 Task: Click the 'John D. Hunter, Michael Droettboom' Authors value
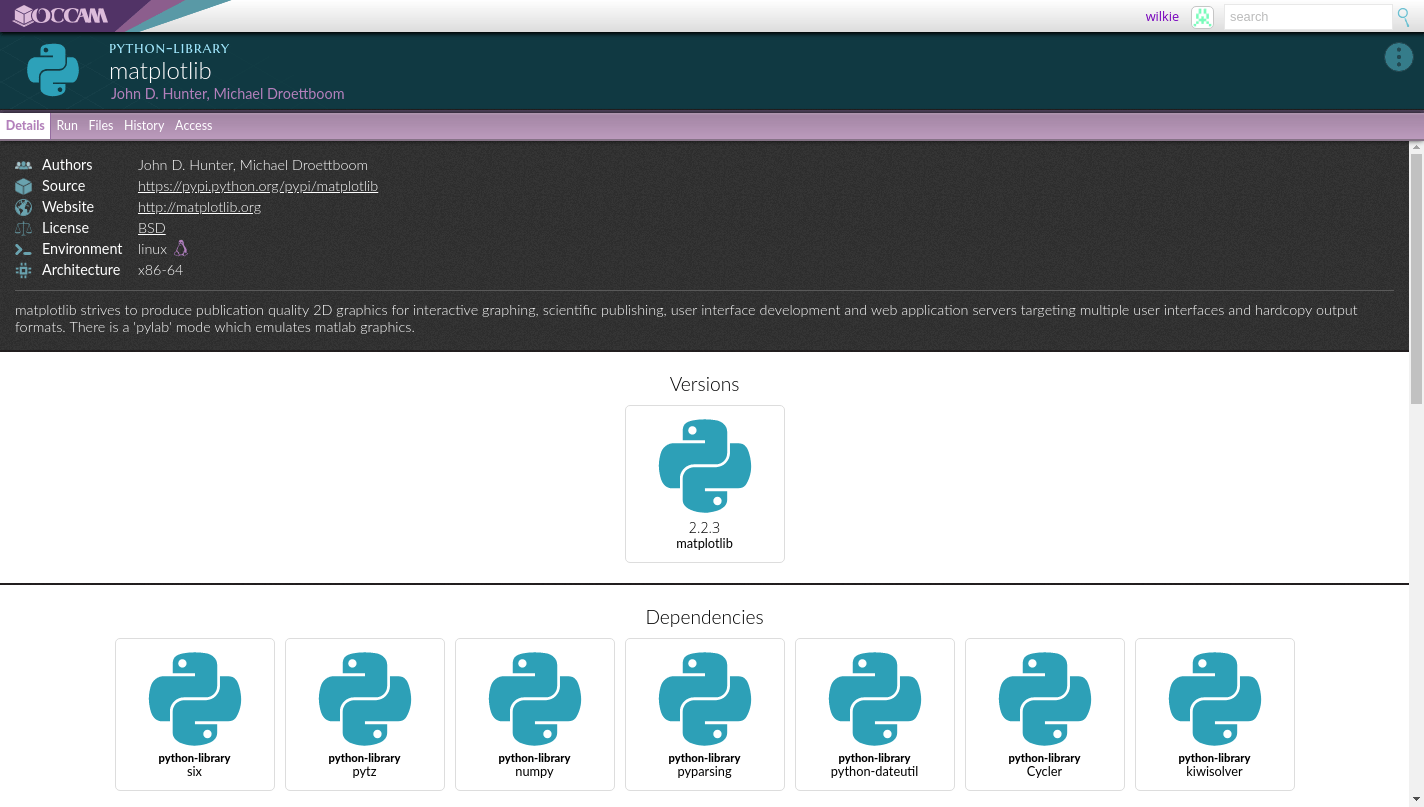coord(253,165)
